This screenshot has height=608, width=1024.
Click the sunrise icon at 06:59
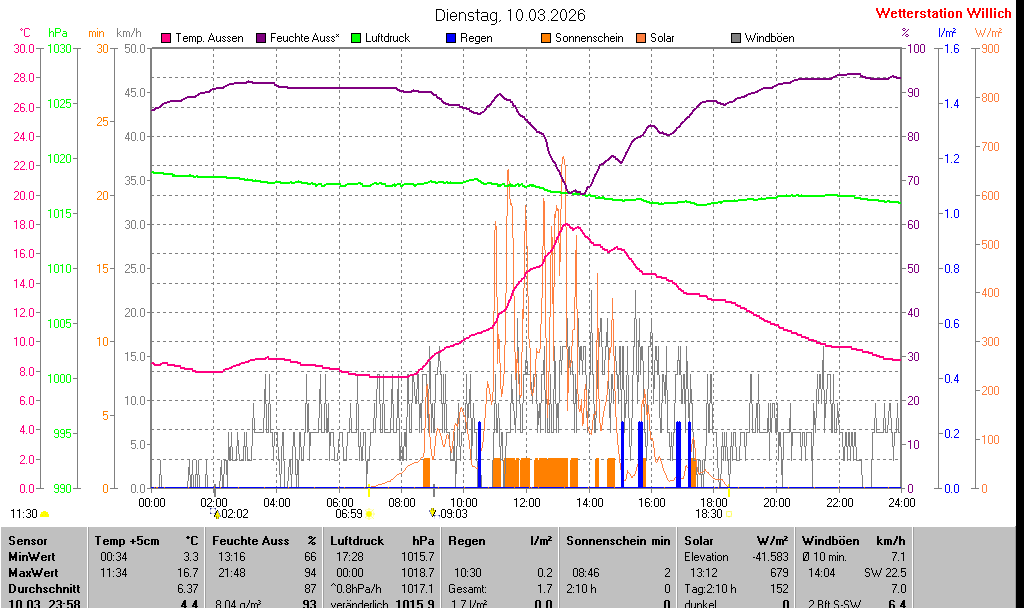point(369,514)
